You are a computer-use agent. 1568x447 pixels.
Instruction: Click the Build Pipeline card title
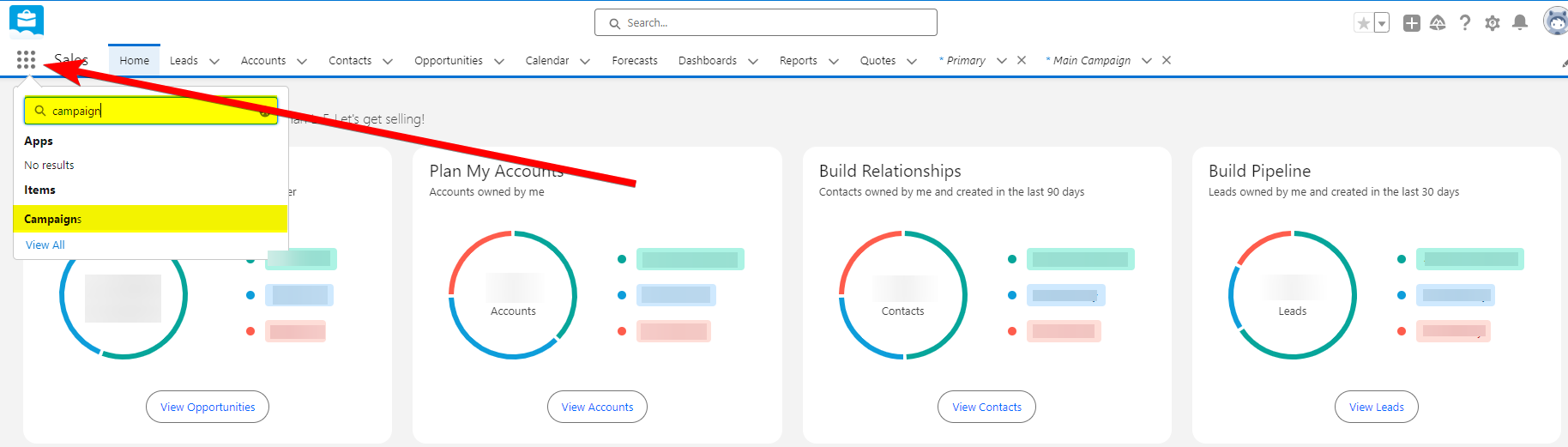coord(1260,171)
